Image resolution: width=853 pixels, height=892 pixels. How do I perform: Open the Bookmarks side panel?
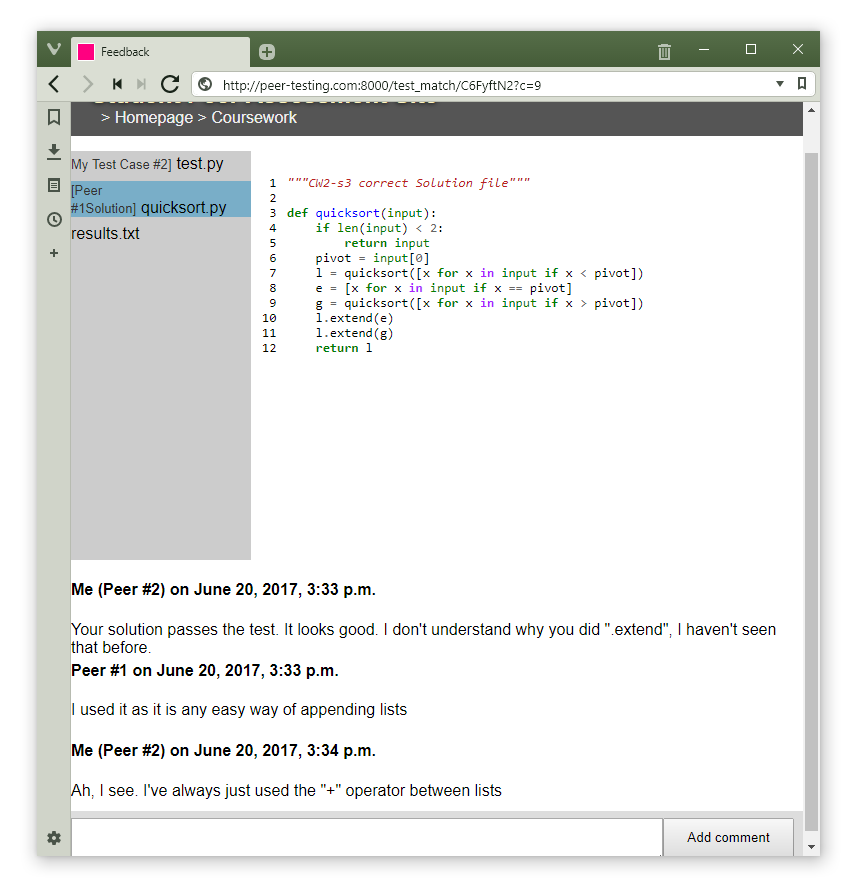pyautogui.click(x=54, y=117)
